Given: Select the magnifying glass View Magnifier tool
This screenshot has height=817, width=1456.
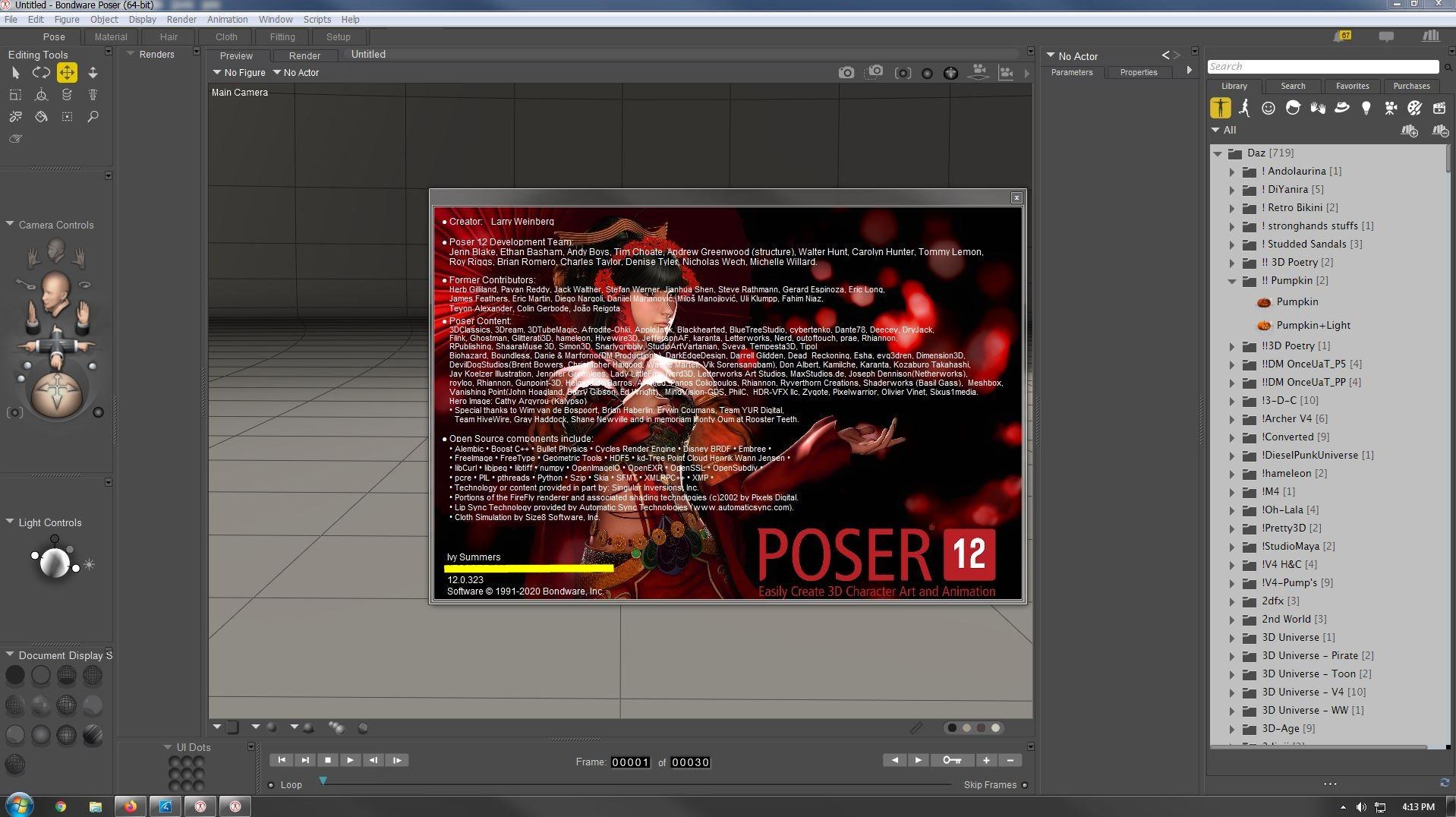Looking at the screenshot, I should click(93, 117).
